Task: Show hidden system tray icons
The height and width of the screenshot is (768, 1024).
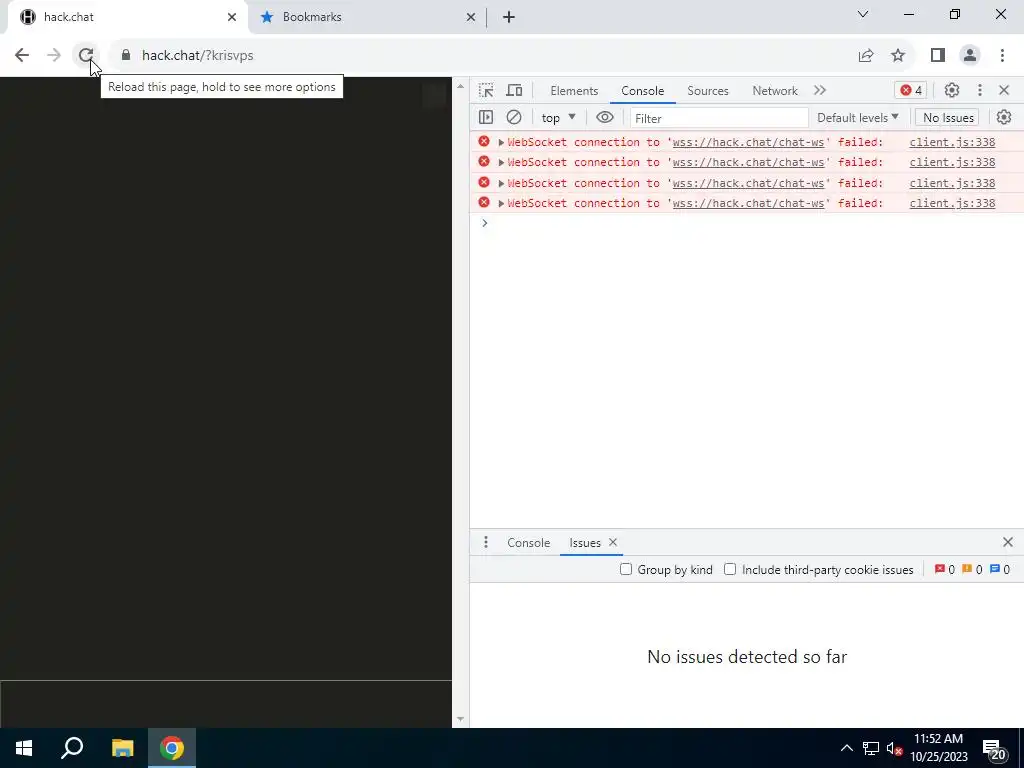Action: pos(846,748)
